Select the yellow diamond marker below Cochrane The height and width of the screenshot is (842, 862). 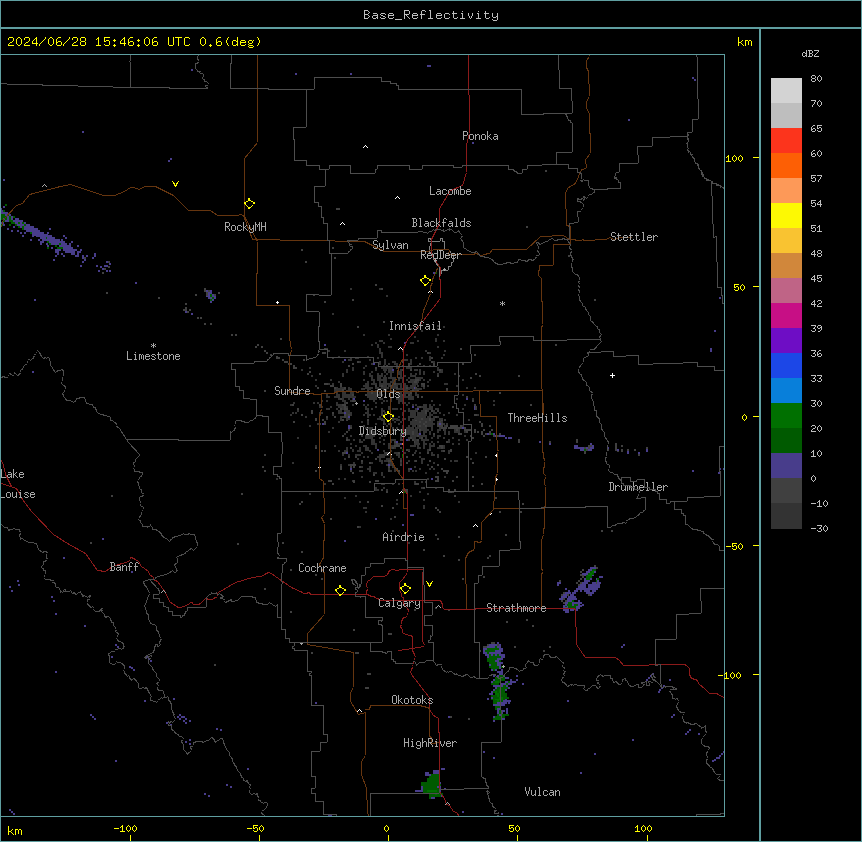[340, 590]
